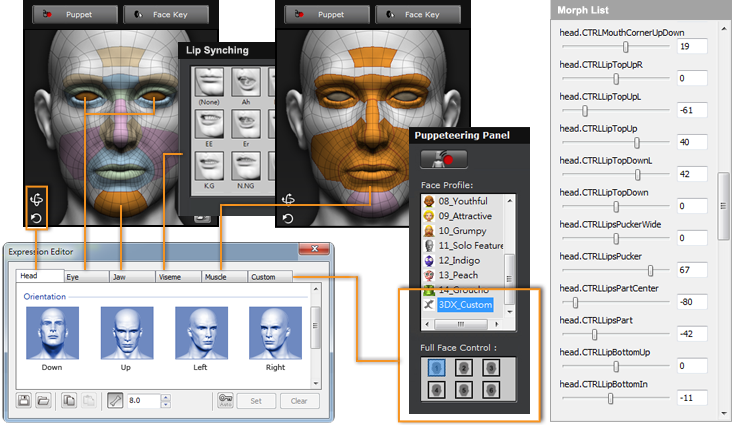Click the Puppet button above the left head
735x425 pixels.
75,15
